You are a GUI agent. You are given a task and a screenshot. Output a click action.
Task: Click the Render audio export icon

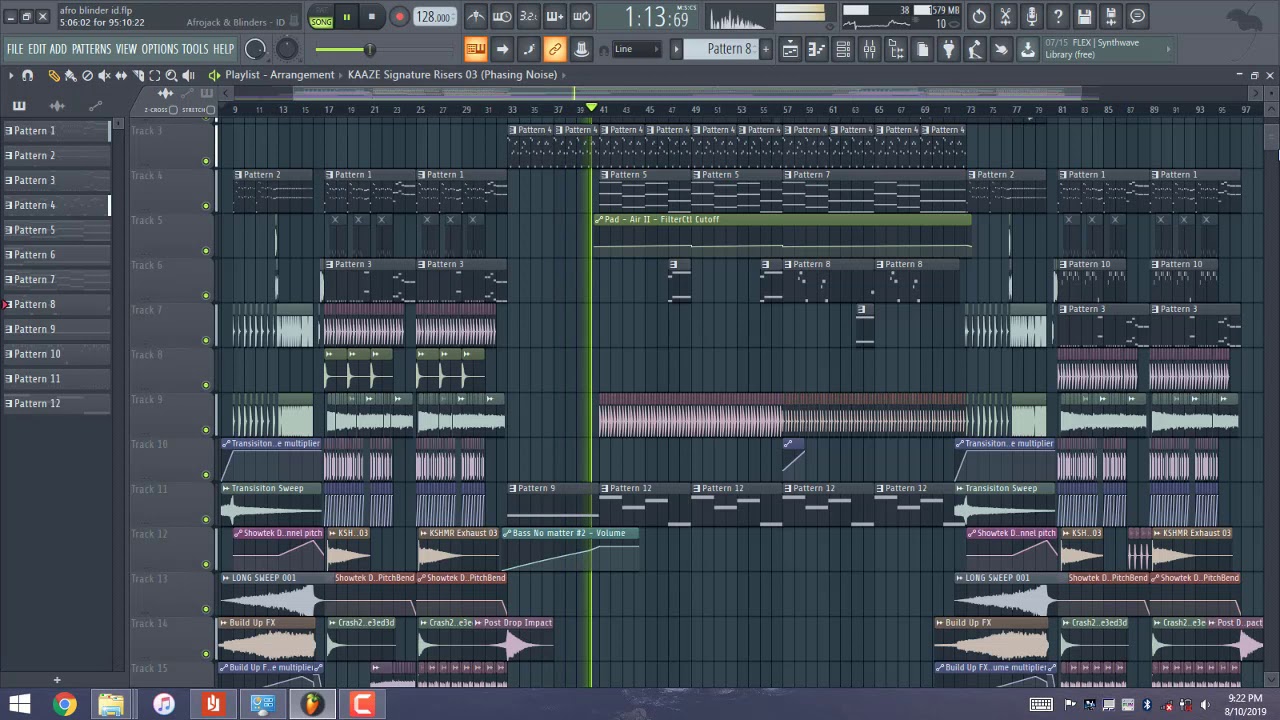pos(1111,16)
